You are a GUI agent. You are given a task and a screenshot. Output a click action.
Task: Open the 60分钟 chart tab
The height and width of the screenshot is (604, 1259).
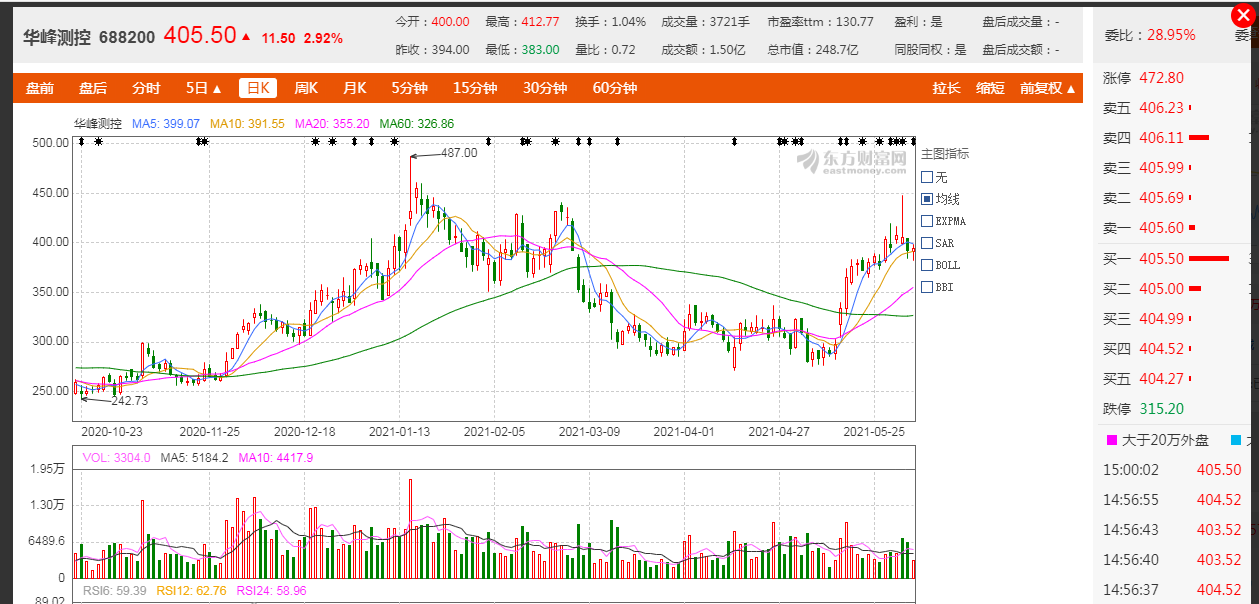614,88
